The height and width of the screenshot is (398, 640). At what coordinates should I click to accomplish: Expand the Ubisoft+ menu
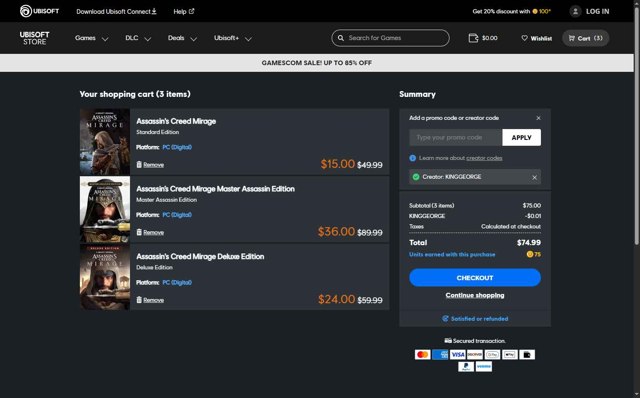233,38
